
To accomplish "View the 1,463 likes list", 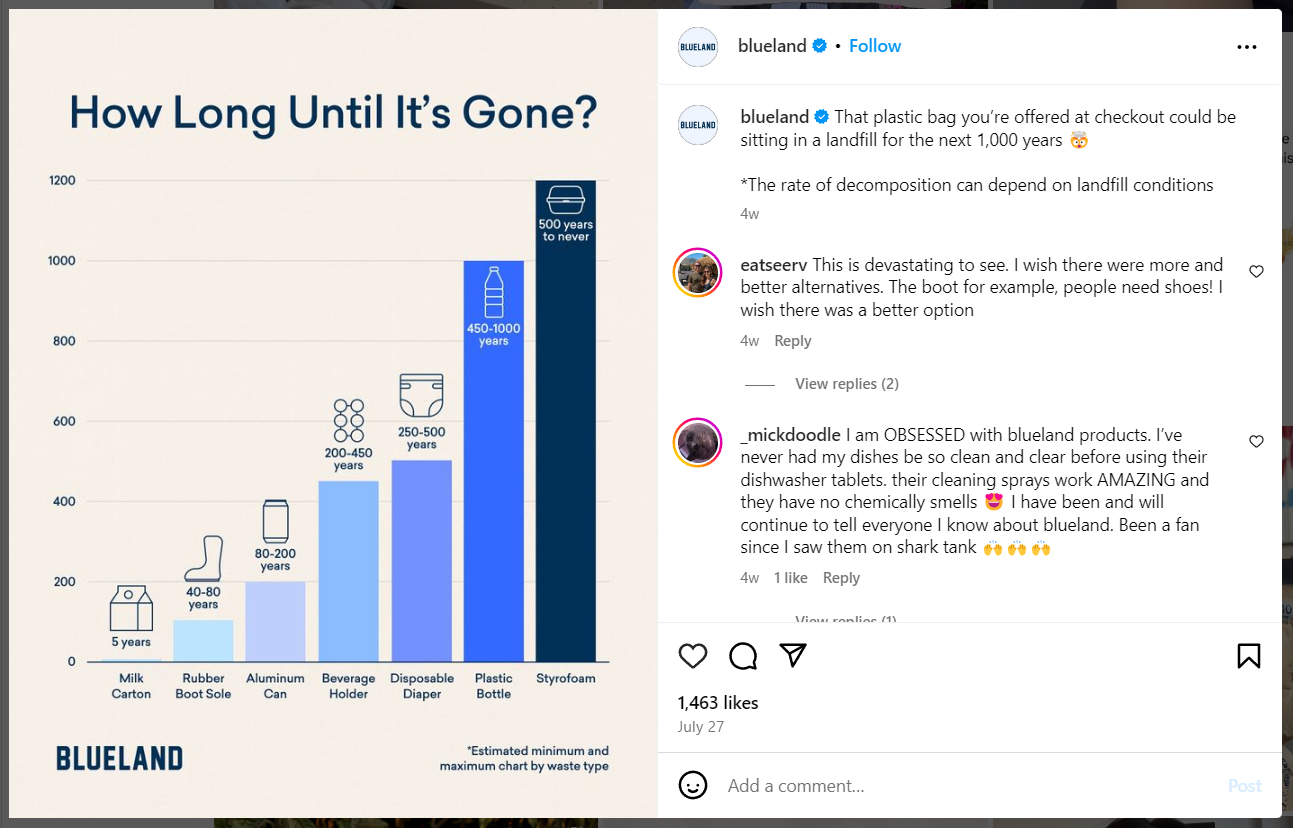I will [718, 703].
